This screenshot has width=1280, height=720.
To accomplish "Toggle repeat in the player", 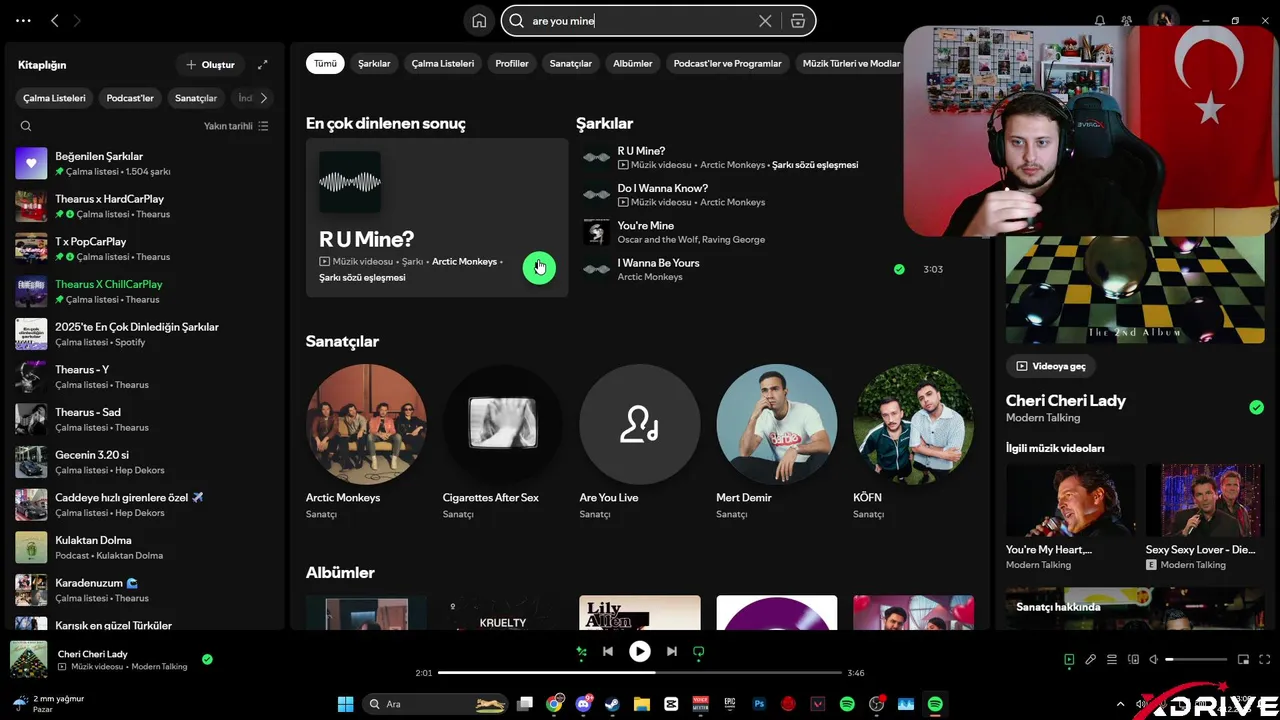I will coord(699,651).
